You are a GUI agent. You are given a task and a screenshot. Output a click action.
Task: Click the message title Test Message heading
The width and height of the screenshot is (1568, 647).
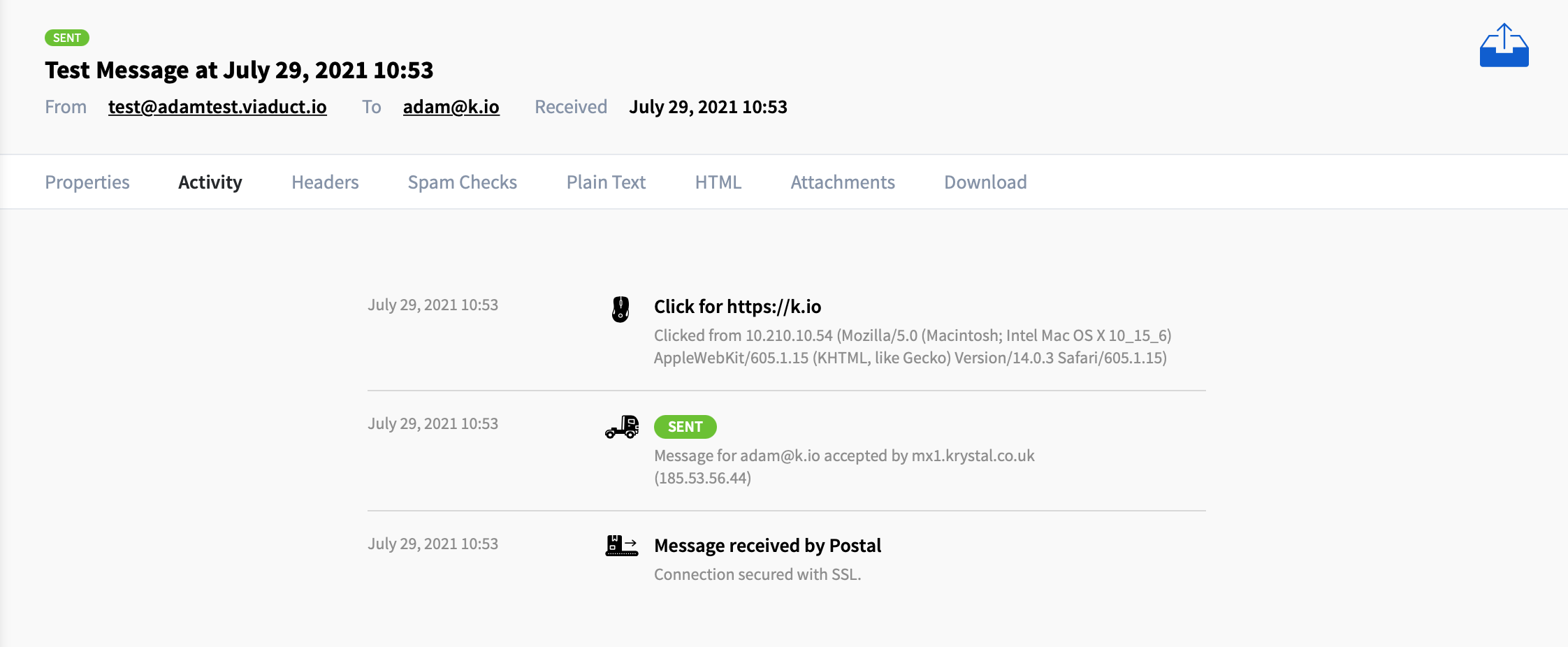click(239, 70)
